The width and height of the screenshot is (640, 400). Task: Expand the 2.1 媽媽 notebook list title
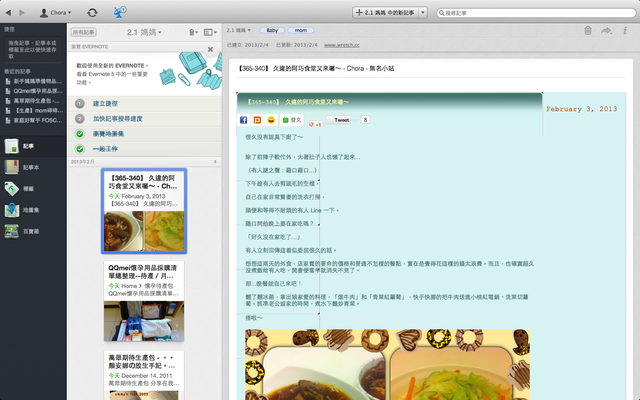click(x=144, y=32)
